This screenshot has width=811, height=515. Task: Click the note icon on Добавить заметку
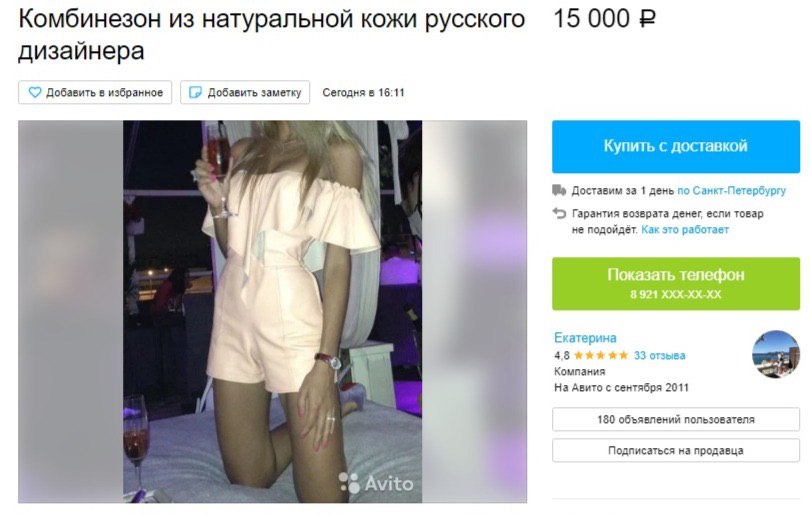[196, 93]
